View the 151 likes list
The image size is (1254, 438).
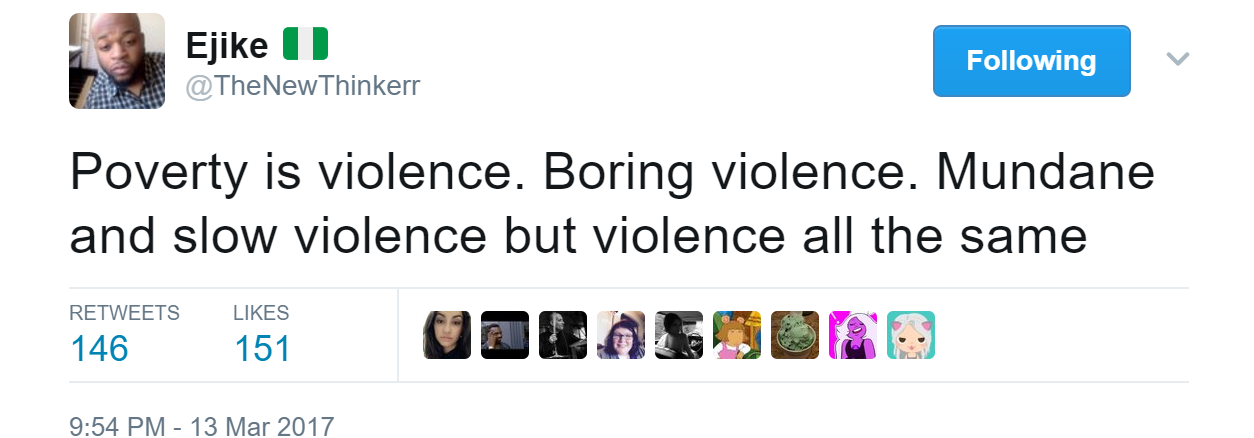(x=262, y=349)
